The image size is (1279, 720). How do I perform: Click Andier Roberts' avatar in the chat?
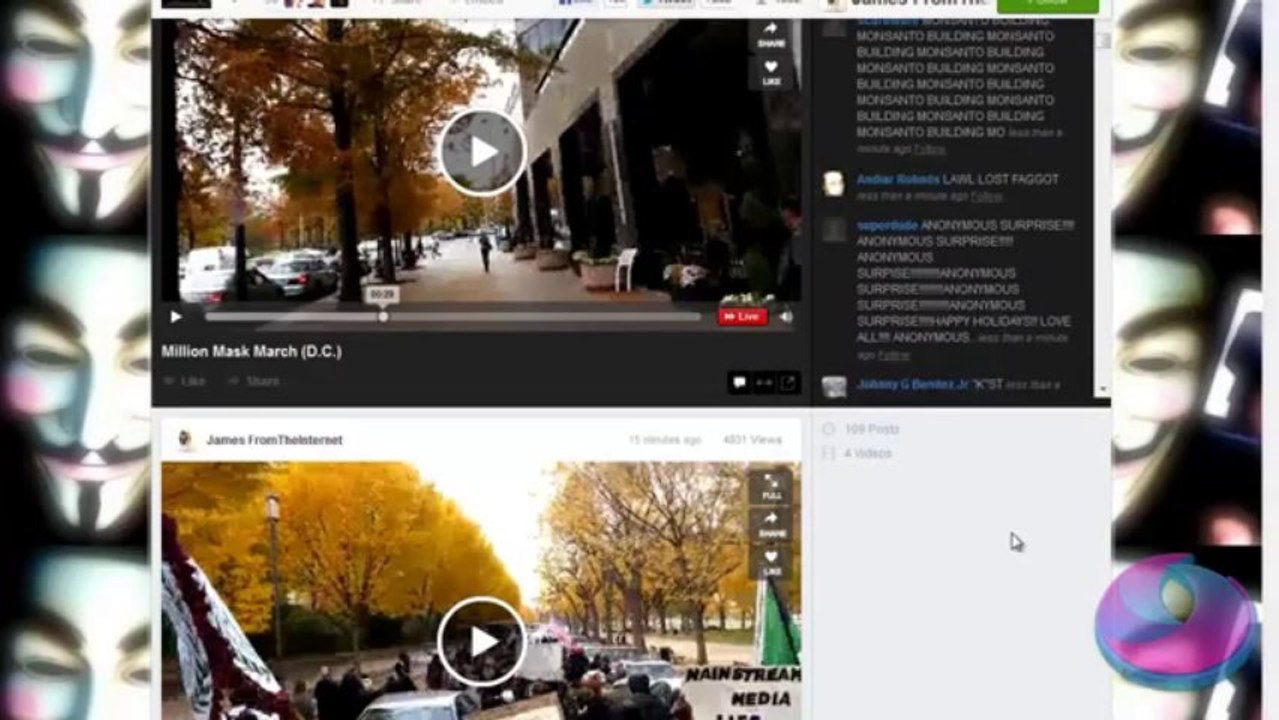pyautogui.click(x=833, y=184)
